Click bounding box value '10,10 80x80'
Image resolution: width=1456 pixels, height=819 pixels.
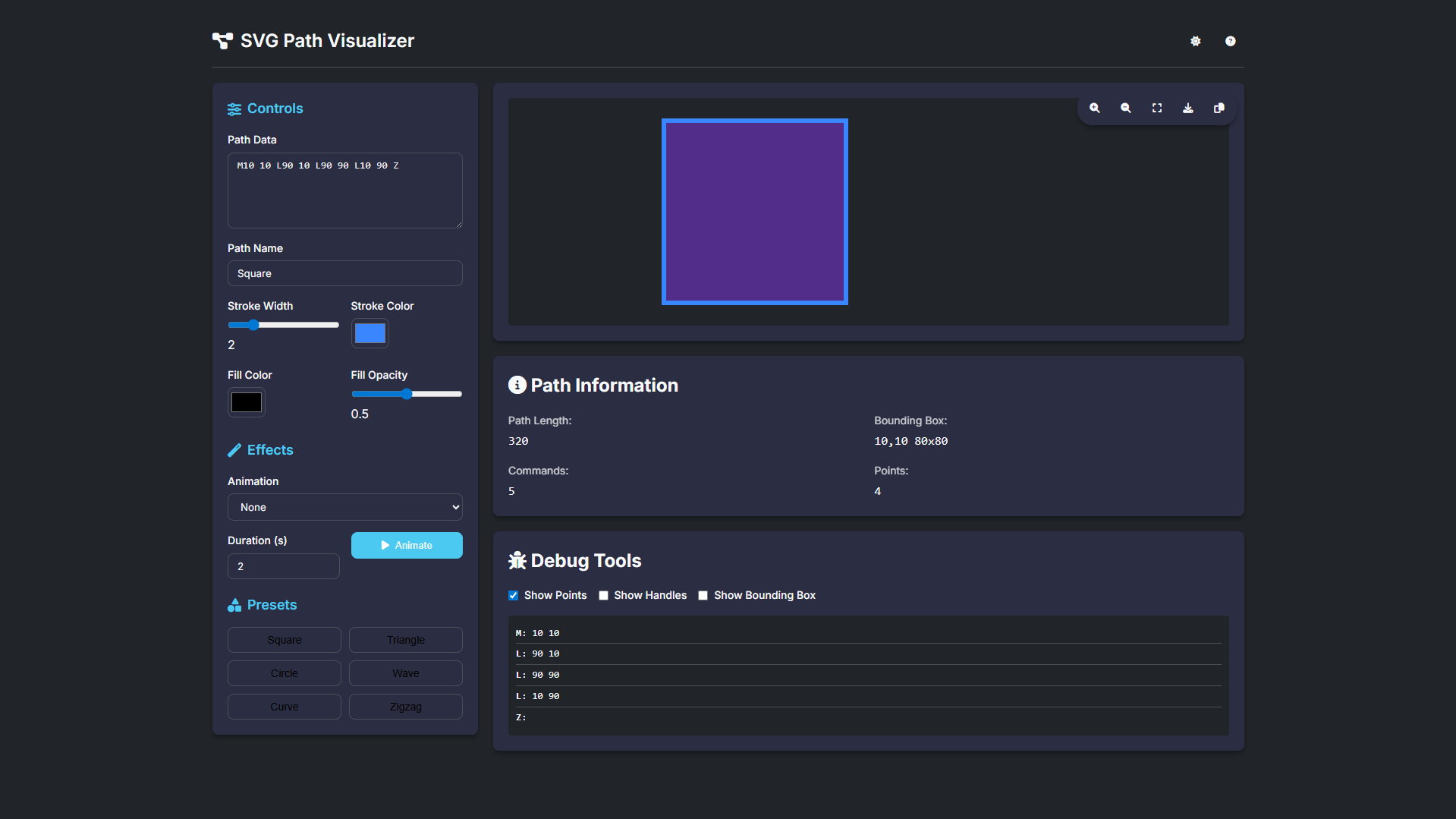click(x=910, y=441)
